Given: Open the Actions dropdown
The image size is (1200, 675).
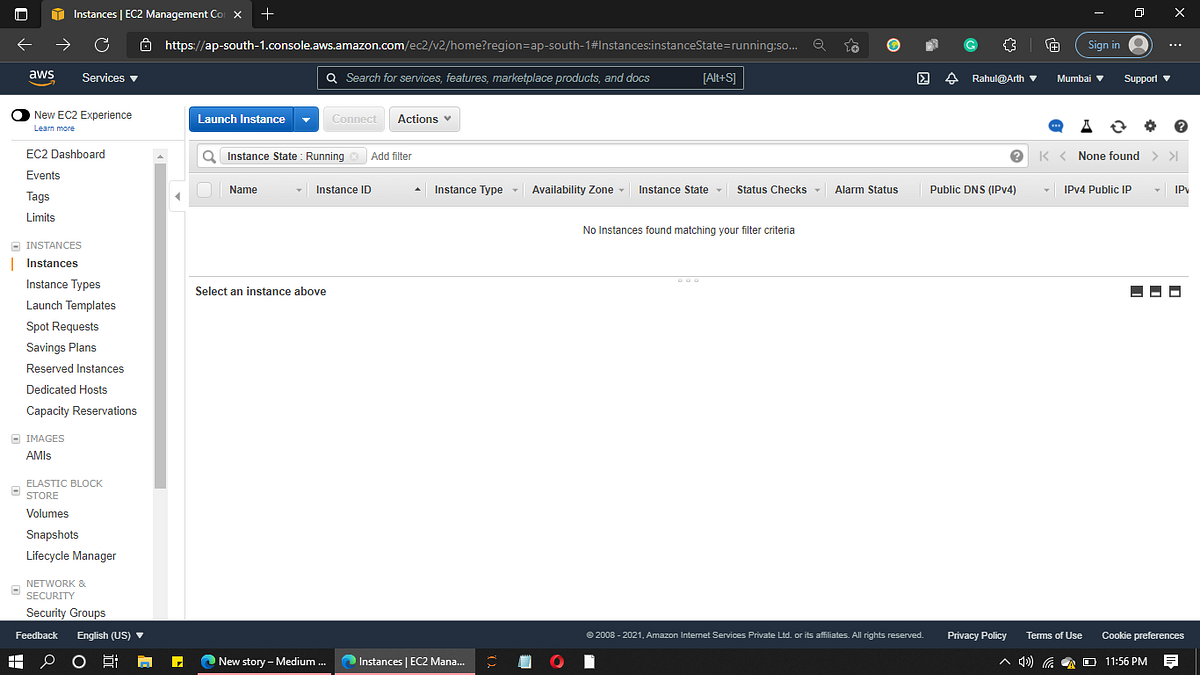Looking at the screenshot, I should [x=424, y=118].
